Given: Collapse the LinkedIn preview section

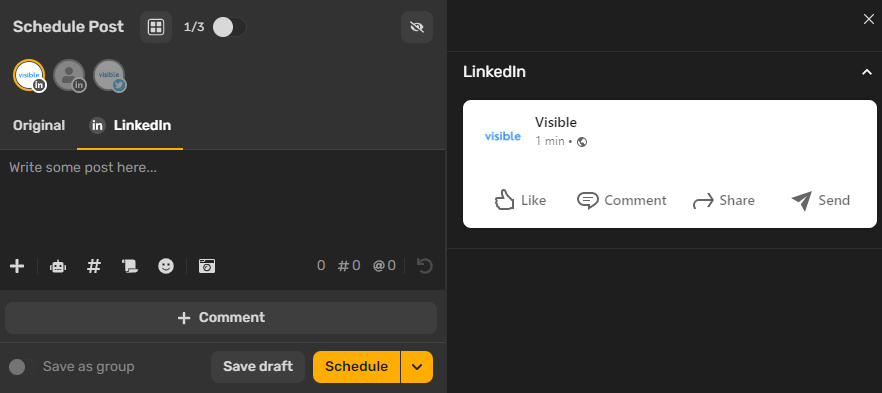Looking at the screenshot, I should coord(867,72).
